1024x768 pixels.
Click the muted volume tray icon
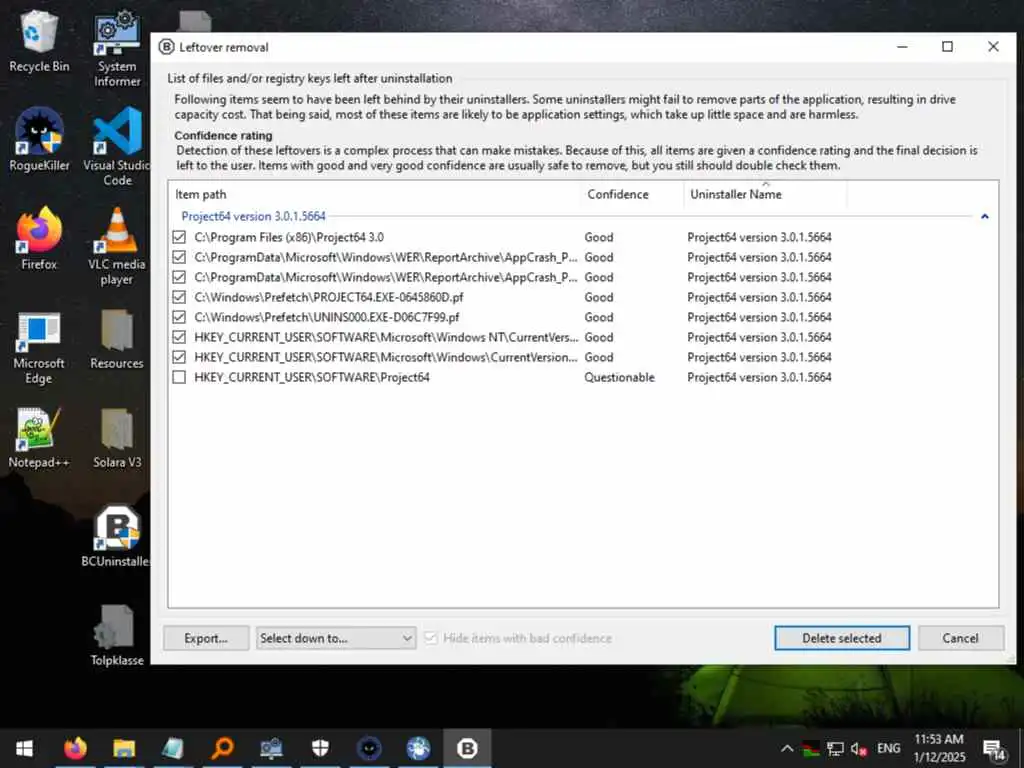click(x=859, y=748)
